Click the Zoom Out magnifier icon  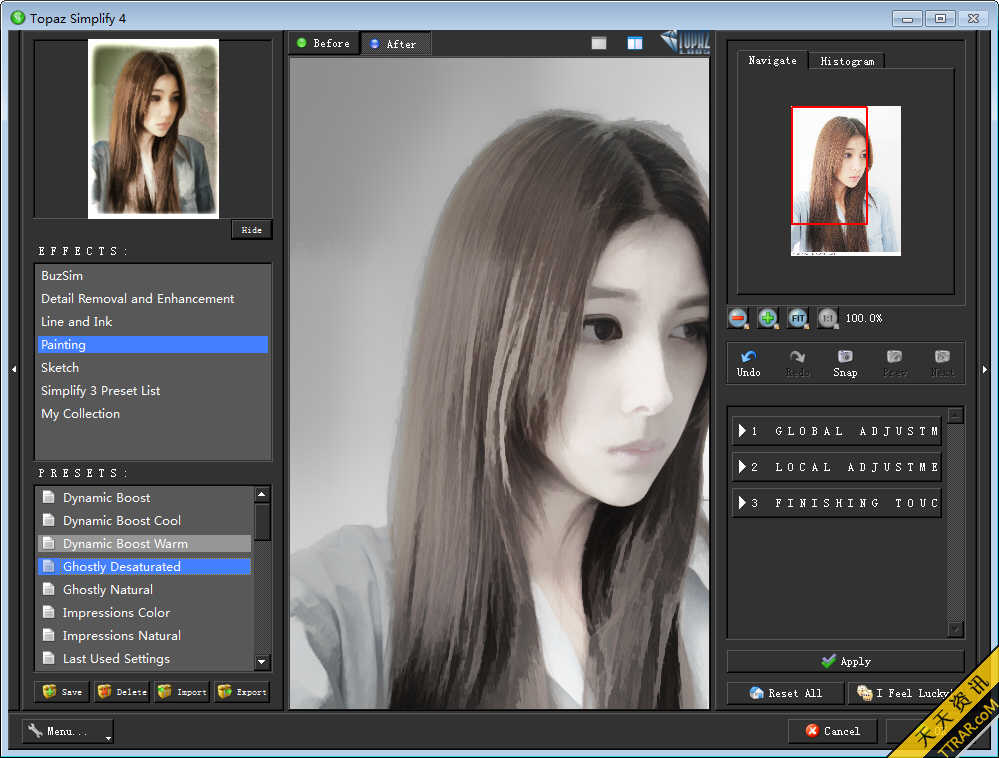(x=738, y=317)
